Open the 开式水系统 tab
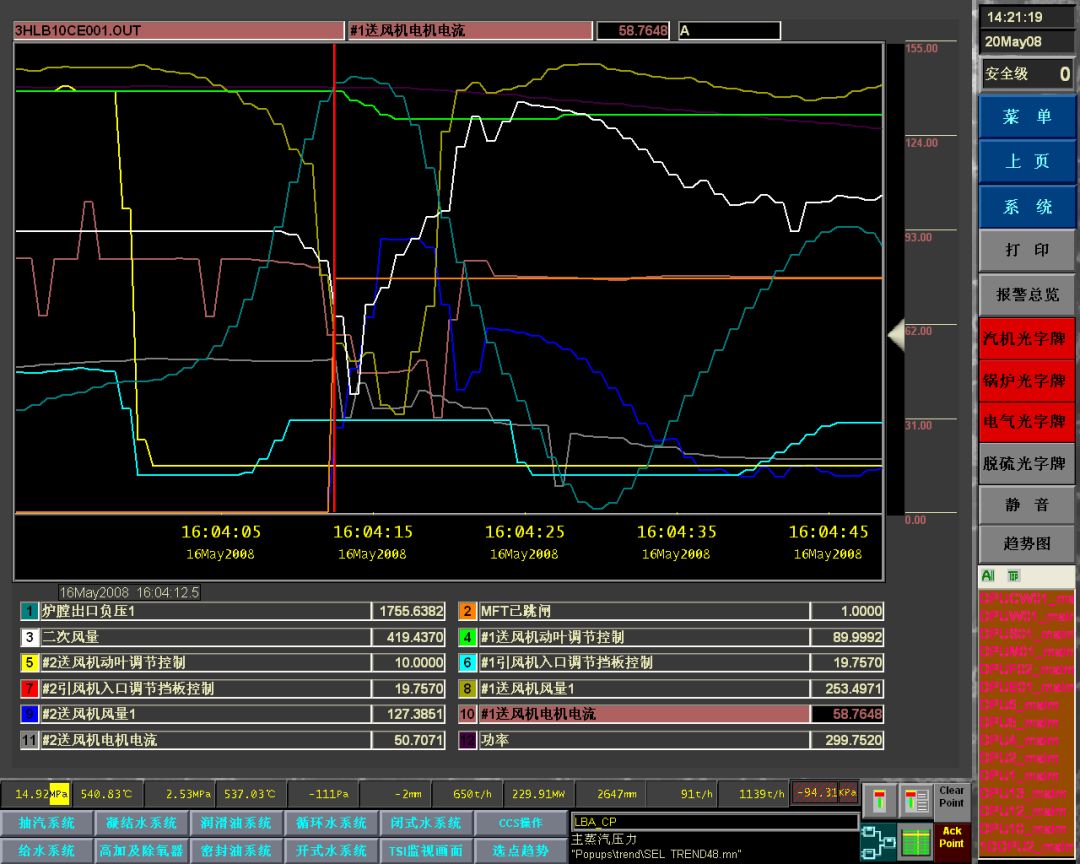1080x864 pixels. pyautogui.click(x=331, y=851)
